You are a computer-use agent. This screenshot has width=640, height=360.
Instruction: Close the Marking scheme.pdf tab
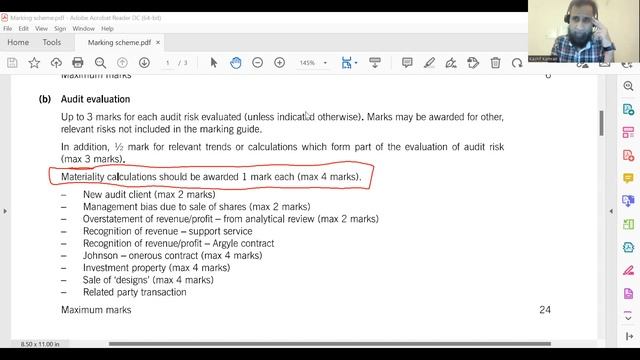tap(158, 42)
